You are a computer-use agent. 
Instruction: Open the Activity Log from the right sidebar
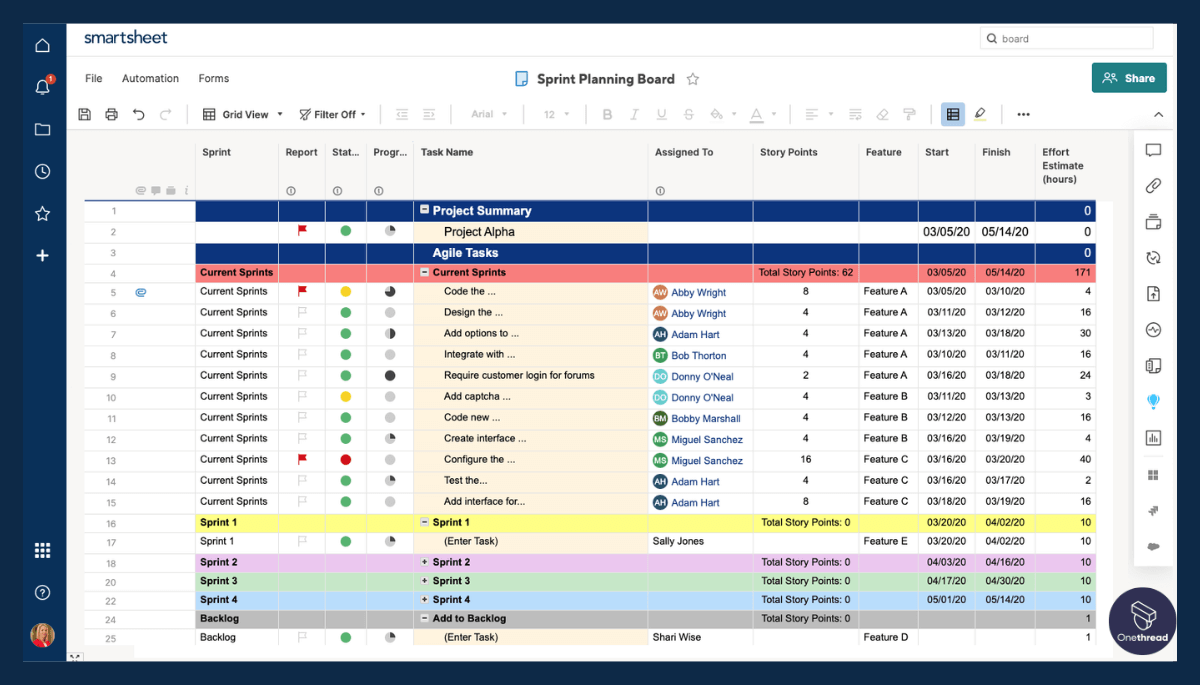[x=1153, y=329]
